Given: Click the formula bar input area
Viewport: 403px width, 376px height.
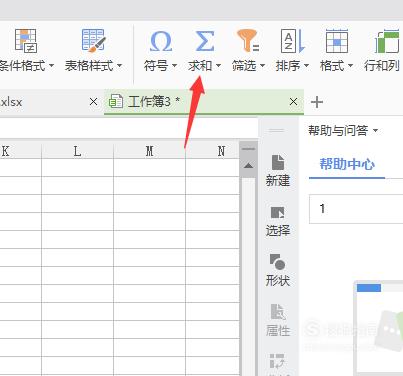Looking at the screenshot, I should [x=129, y=128].
